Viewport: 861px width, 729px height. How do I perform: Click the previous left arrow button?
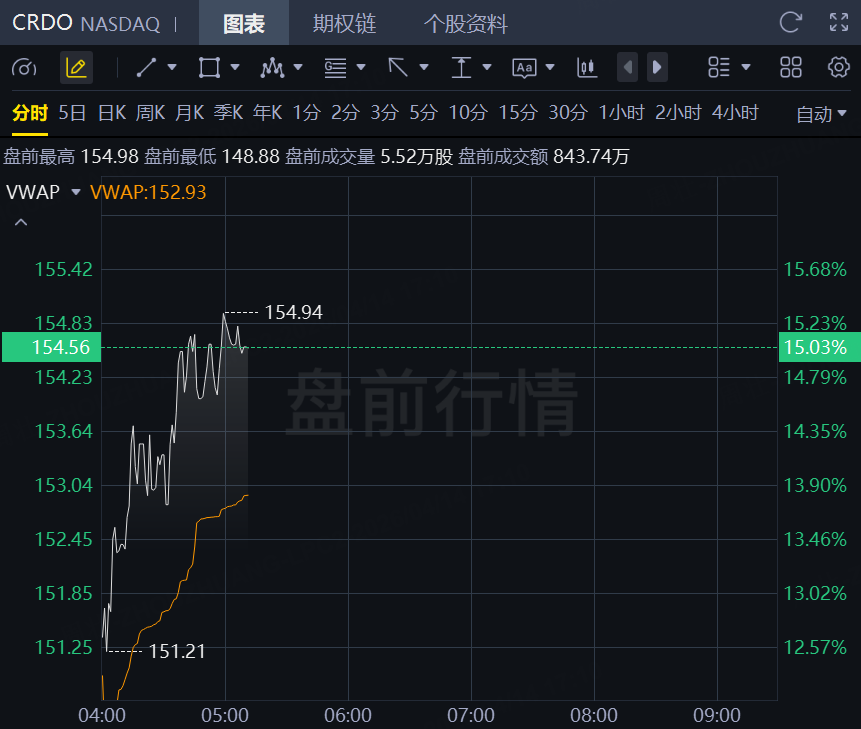pos(628,67)
